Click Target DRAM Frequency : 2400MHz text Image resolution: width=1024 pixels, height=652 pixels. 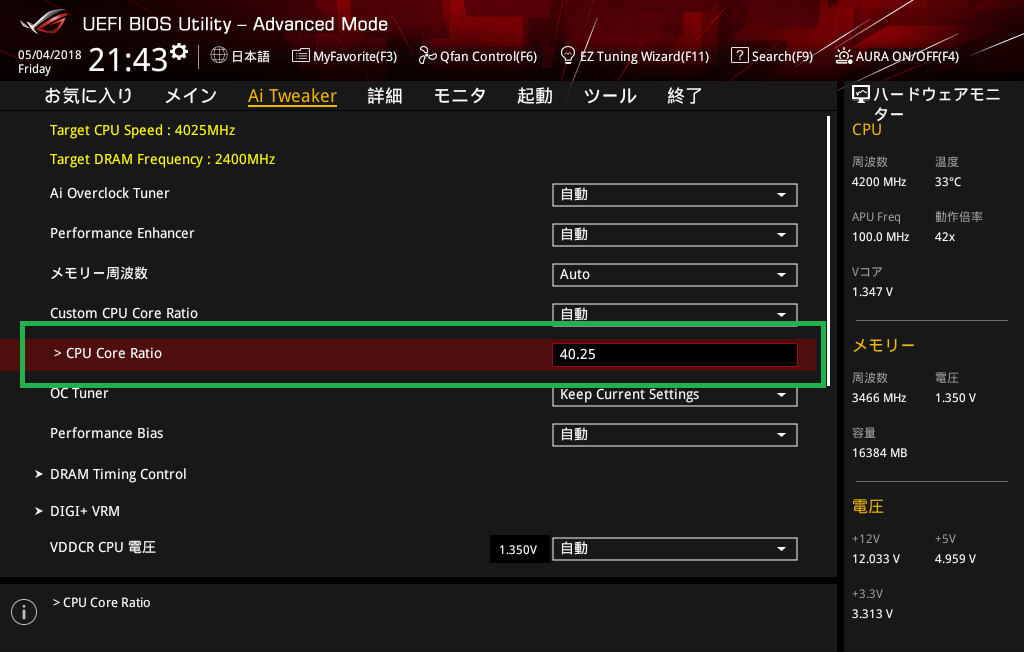click(163, 159)
